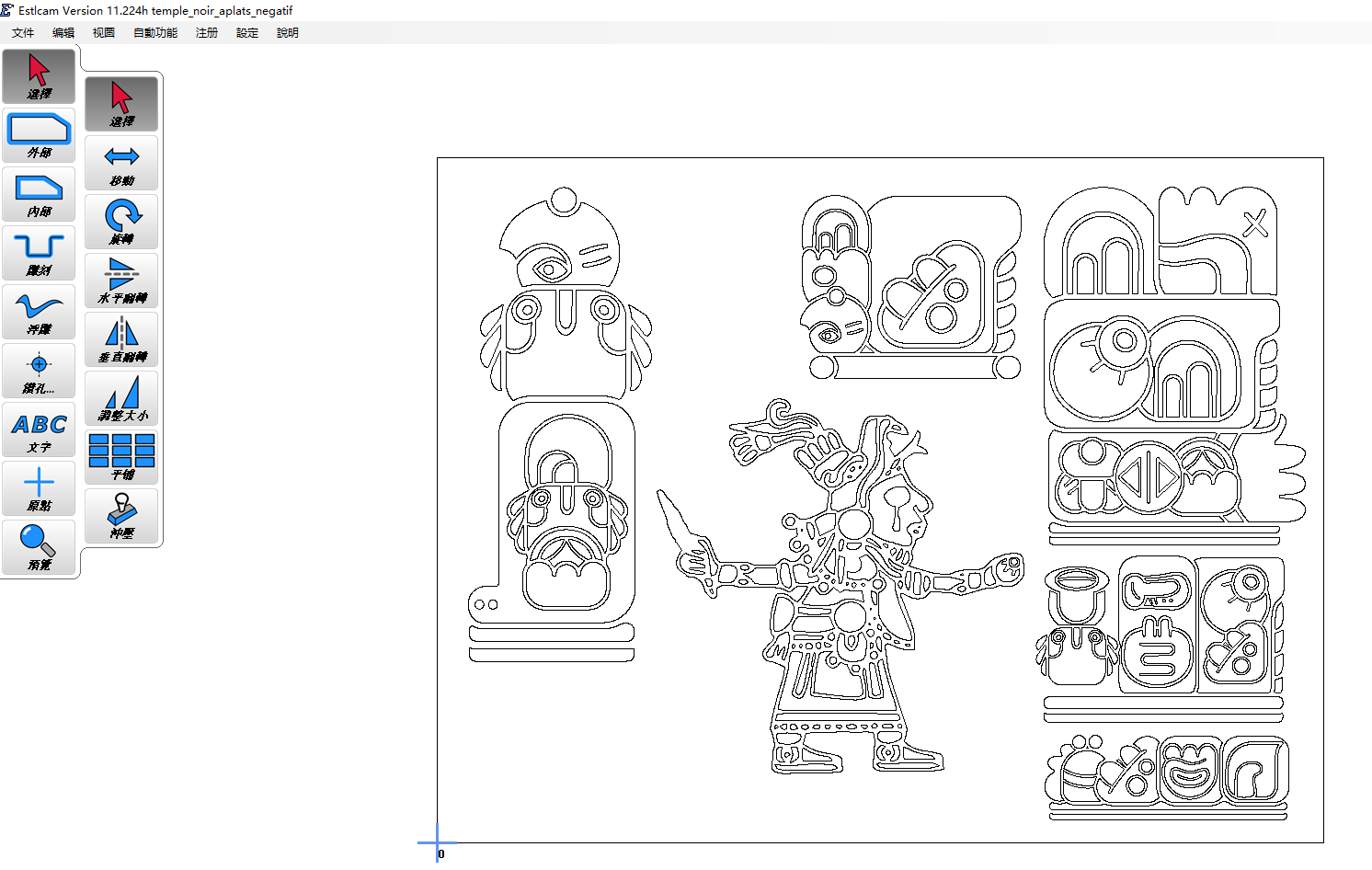
Task: Pick the drilling (鑽孔) tool
Action: (x=39, y=371)
